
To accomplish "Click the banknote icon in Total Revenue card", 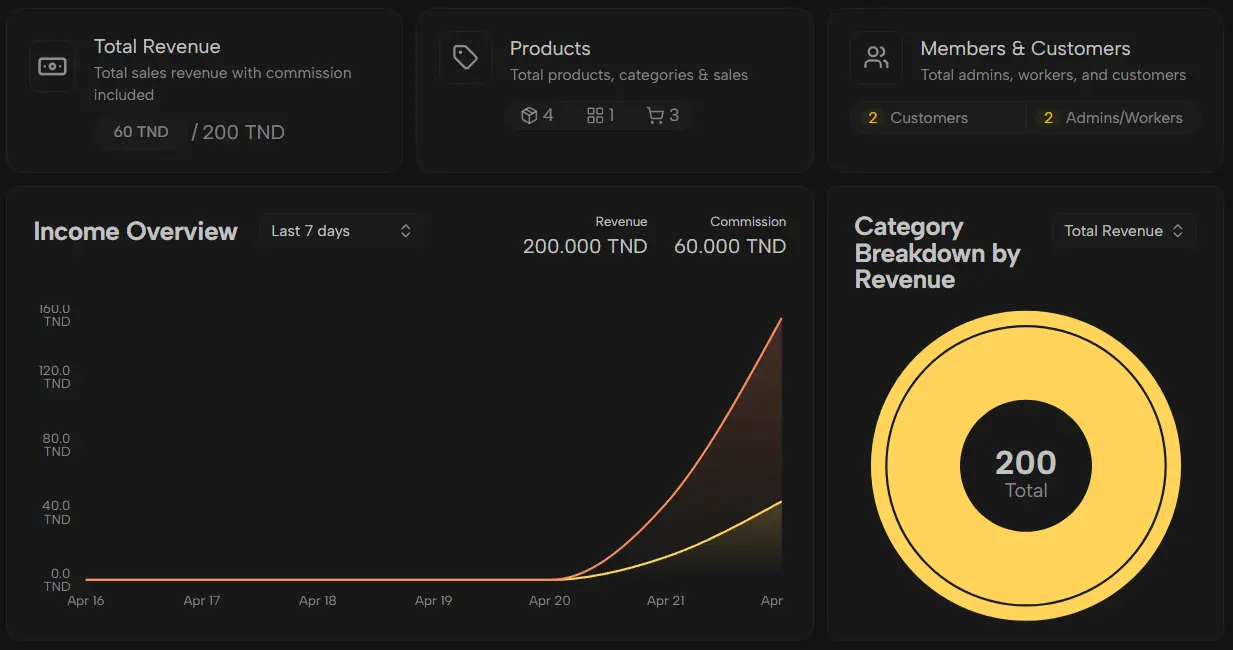I will [52, 67].
